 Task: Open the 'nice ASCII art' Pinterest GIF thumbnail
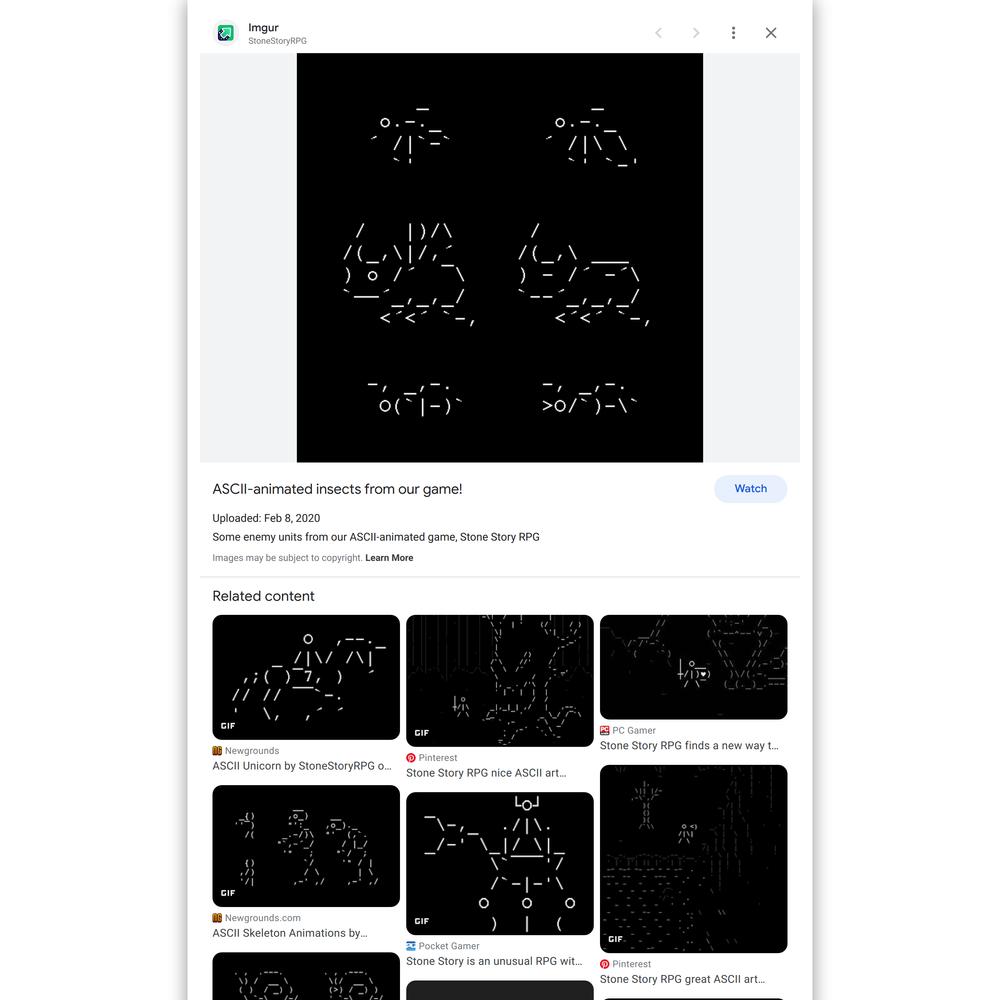[500, 680]
